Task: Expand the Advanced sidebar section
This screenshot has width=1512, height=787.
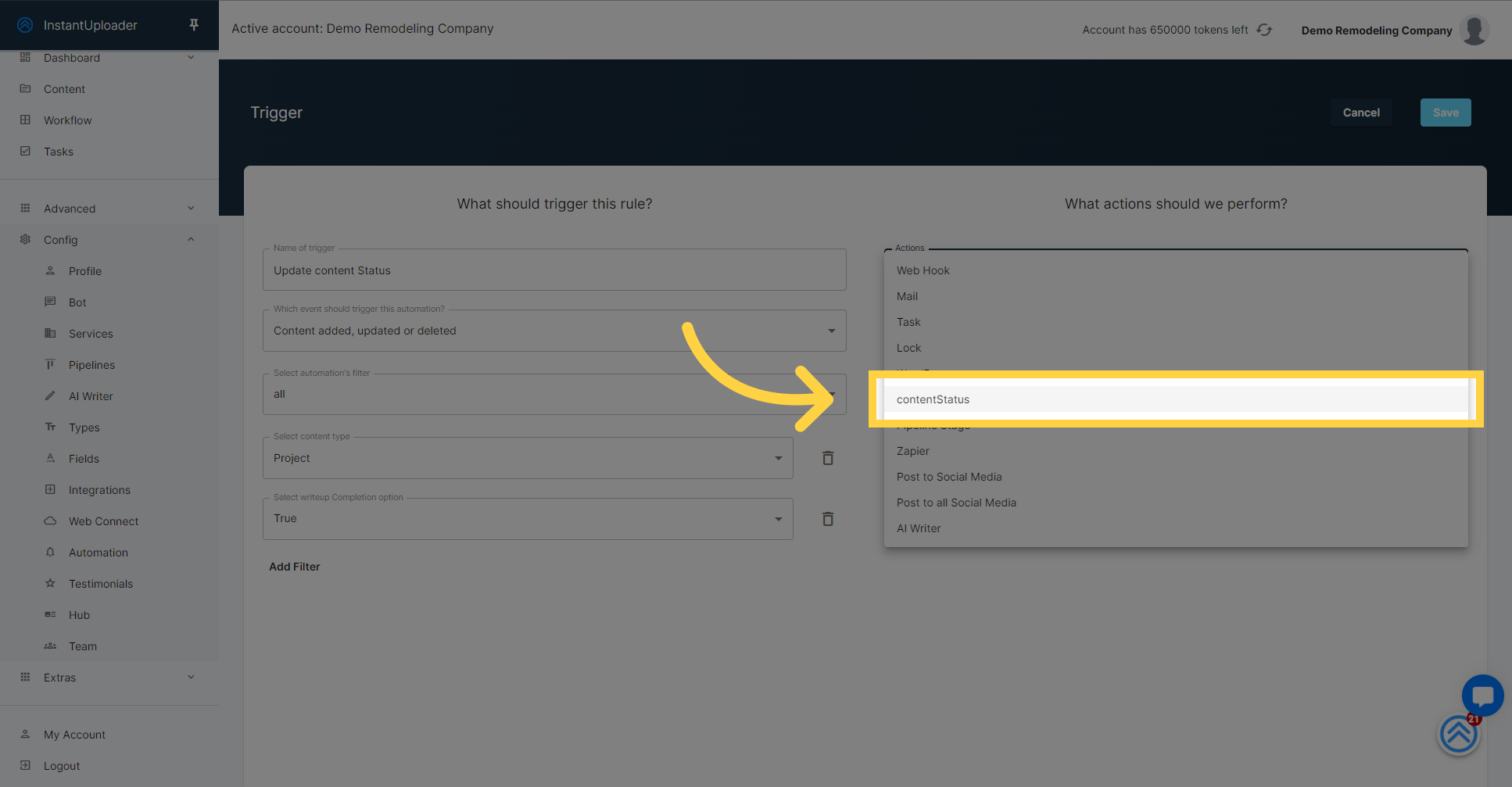Action: pyautogui.click(x=109, y=209)
